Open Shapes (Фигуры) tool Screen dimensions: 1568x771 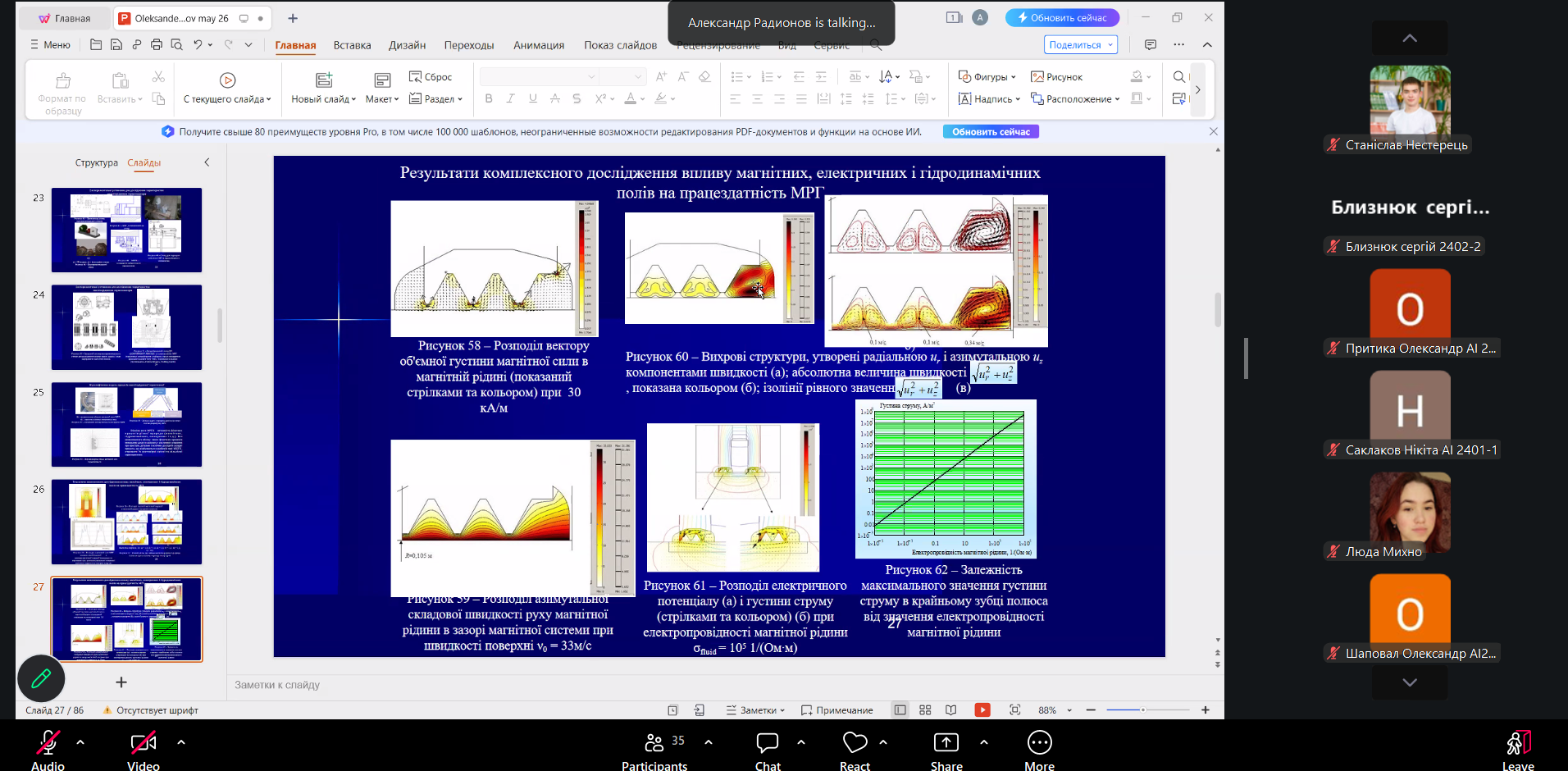click(987, 77)
